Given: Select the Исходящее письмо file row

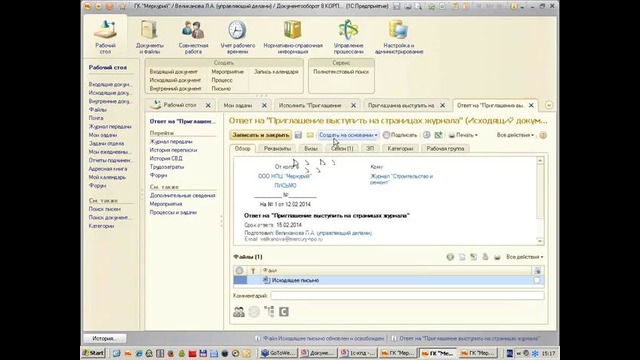Looking at the screenshot, I should pos(388,280).
